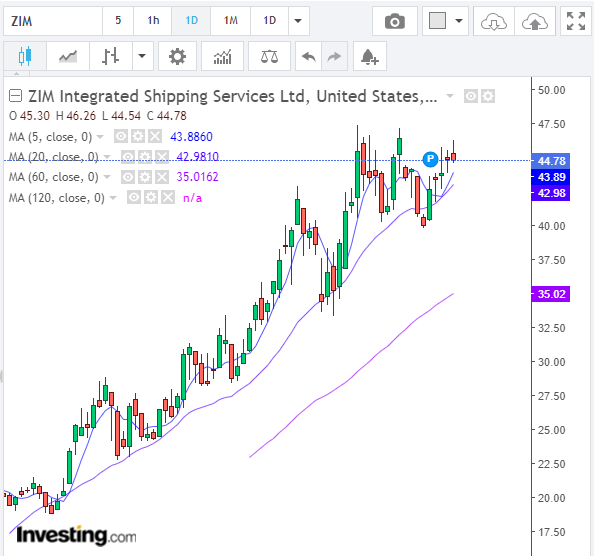Open chart properties gear icon
This screenshot has height=556, width=594.
177,56
